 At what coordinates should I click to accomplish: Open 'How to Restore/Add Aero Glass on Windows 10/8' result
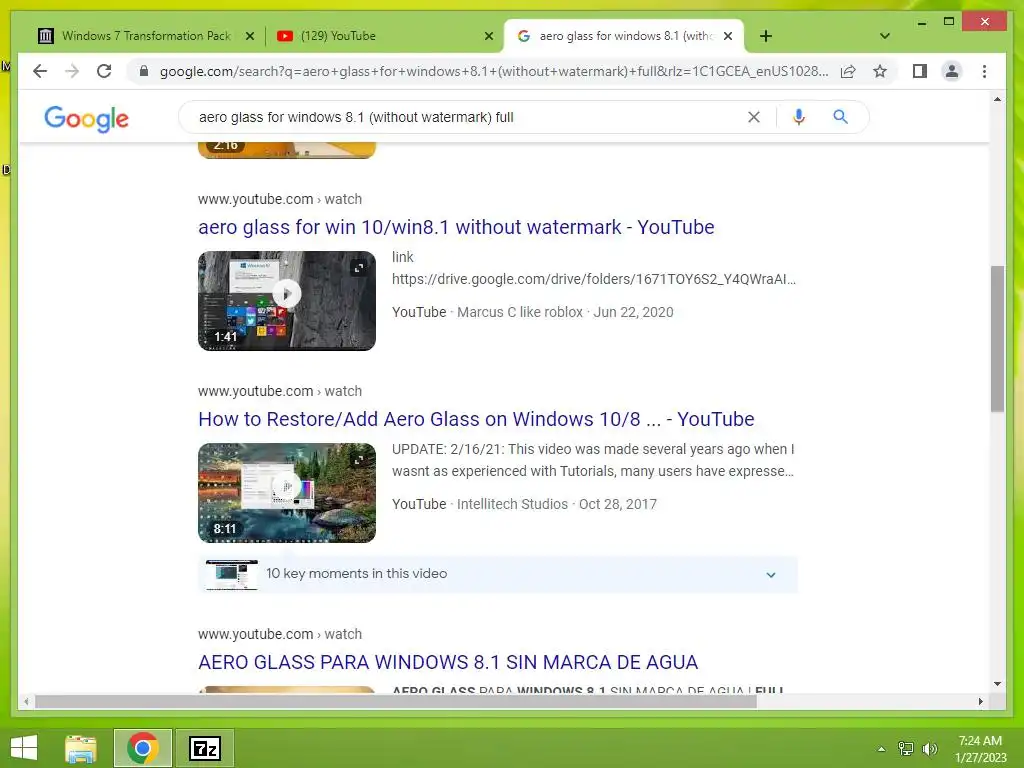pyautogui.click(x=476, y=419)
